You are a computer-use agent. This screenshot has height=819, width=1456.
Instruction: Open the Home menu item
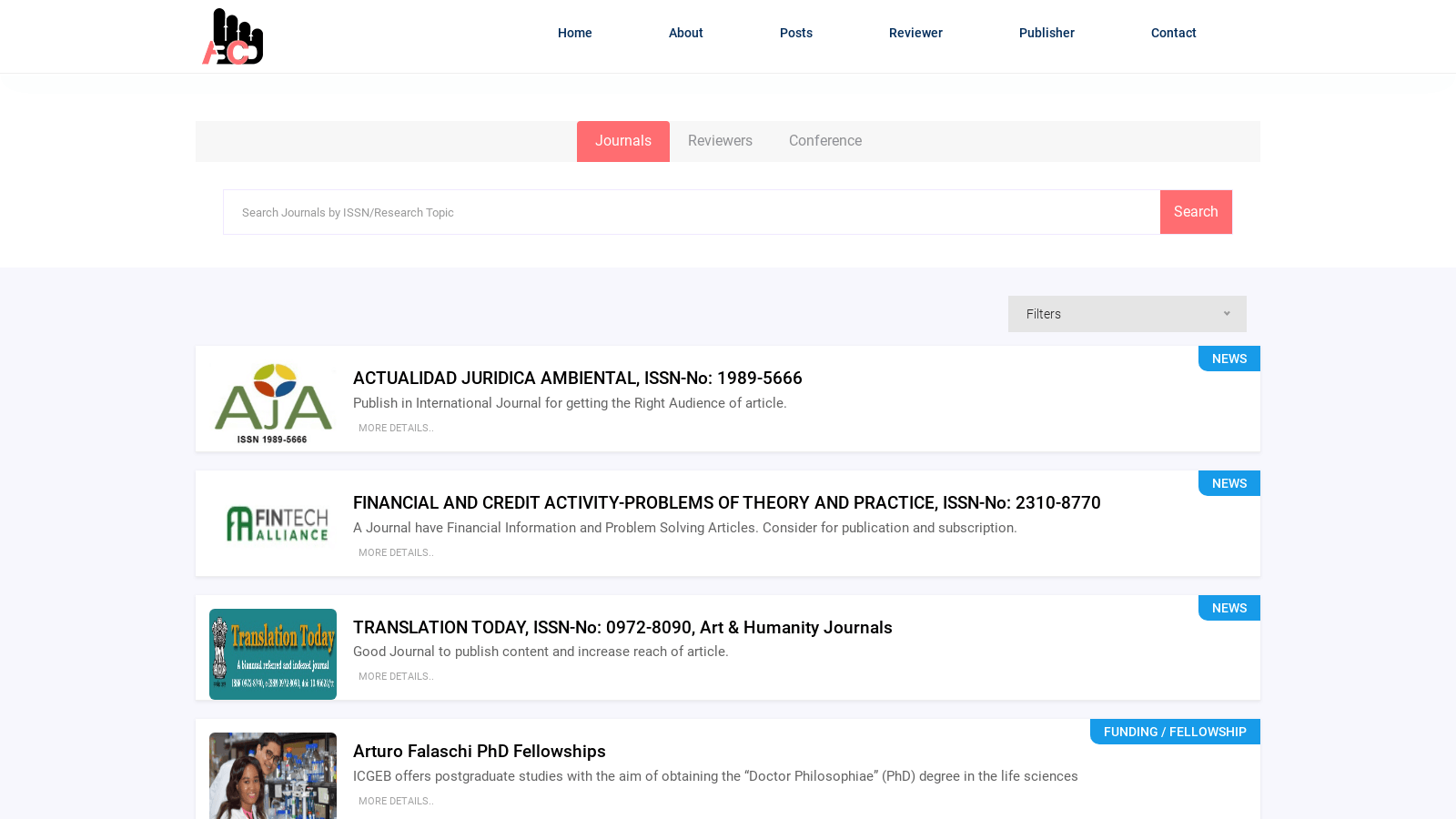coord(574,33)
